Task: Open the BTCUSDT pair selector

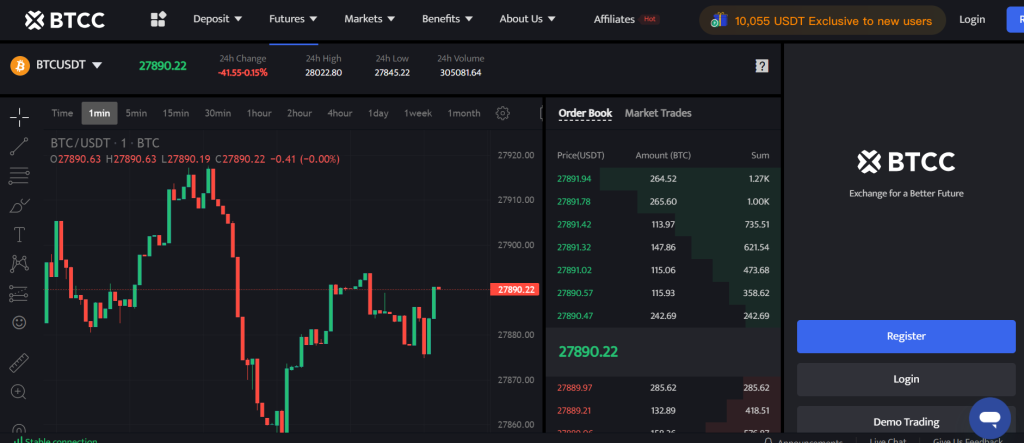Action: [69, 65]
